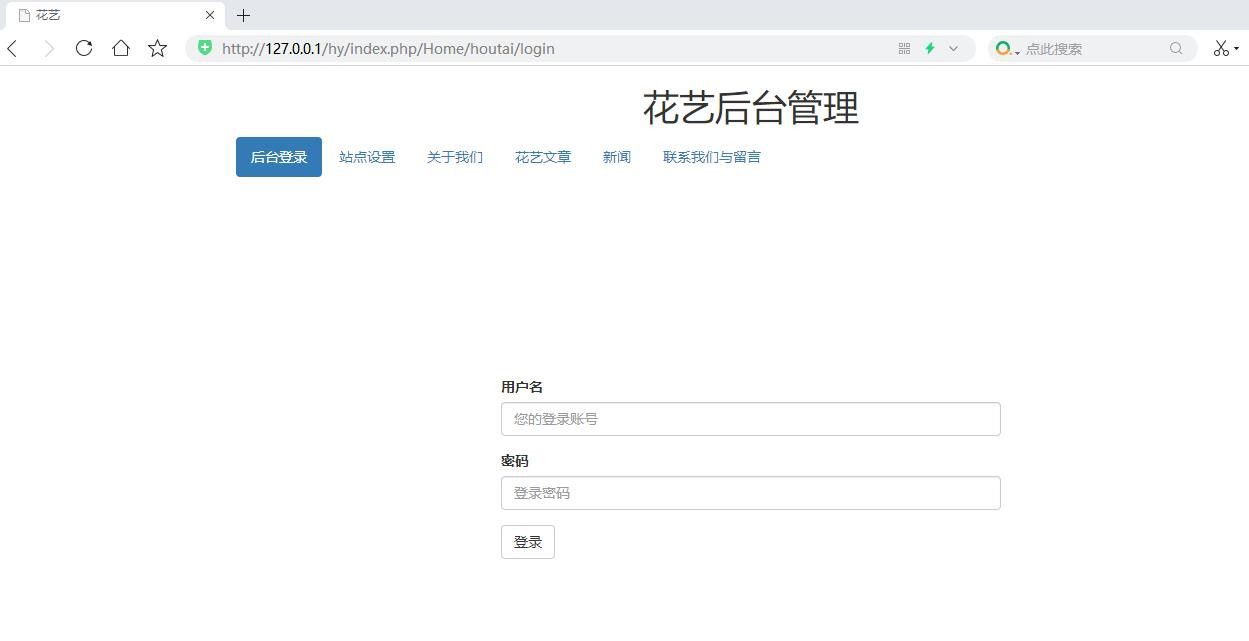Open the 花艺文章 section
1249x641 pixels.
click(543, 157)
